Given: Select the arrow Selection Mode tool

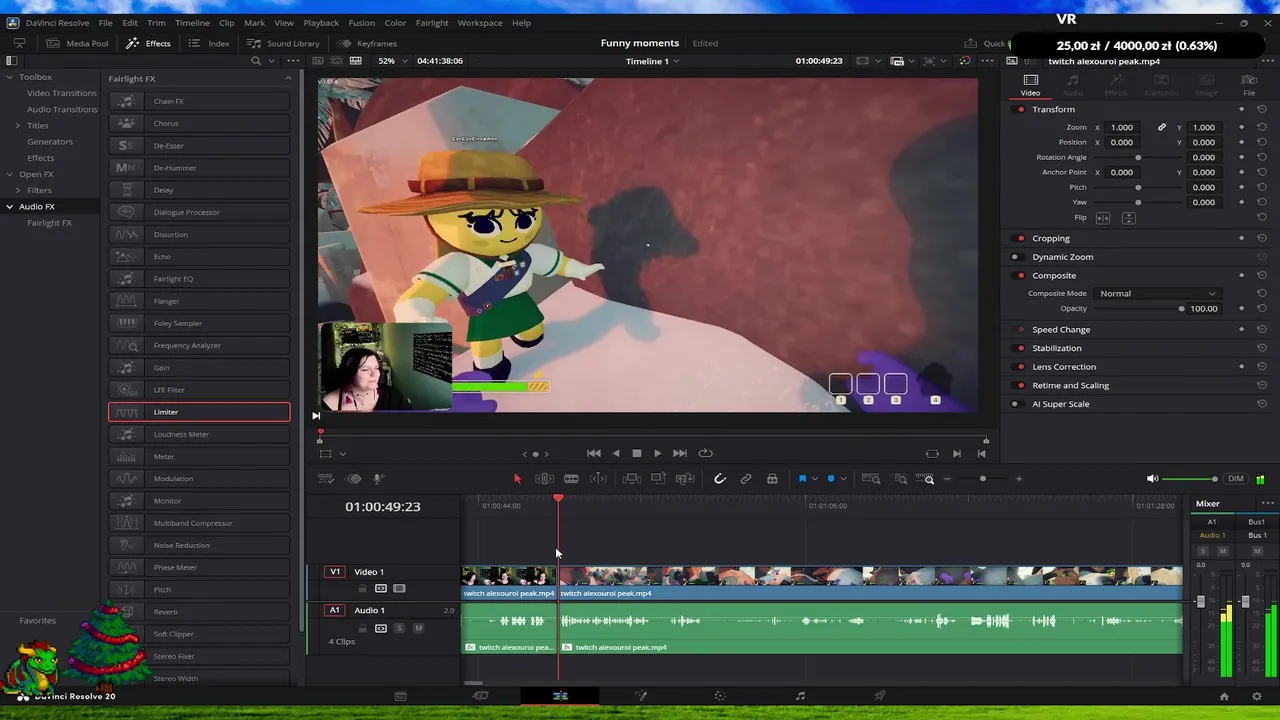Looking at the screenshot, I should click(x=517, y=479).
